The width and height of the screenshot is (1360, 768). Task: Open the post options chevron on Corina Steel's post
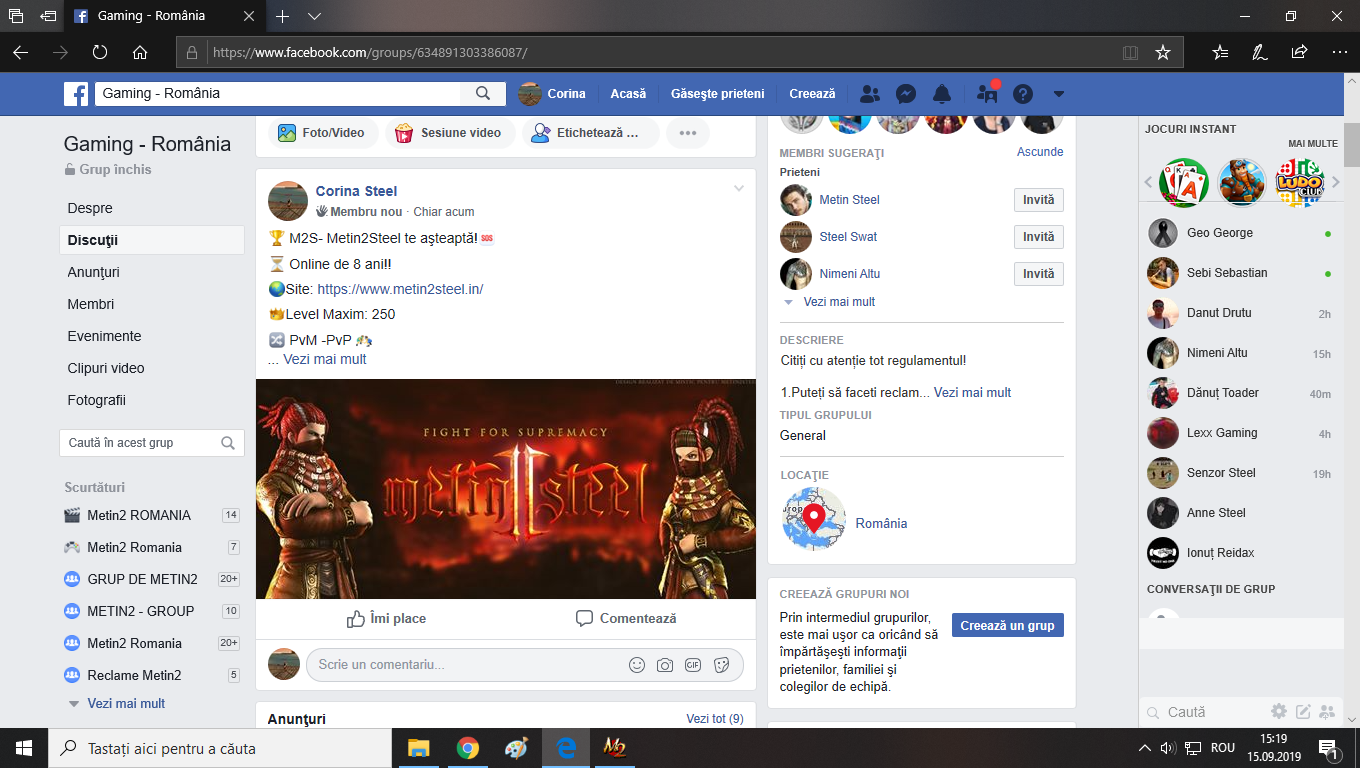[x=739, y=189]
